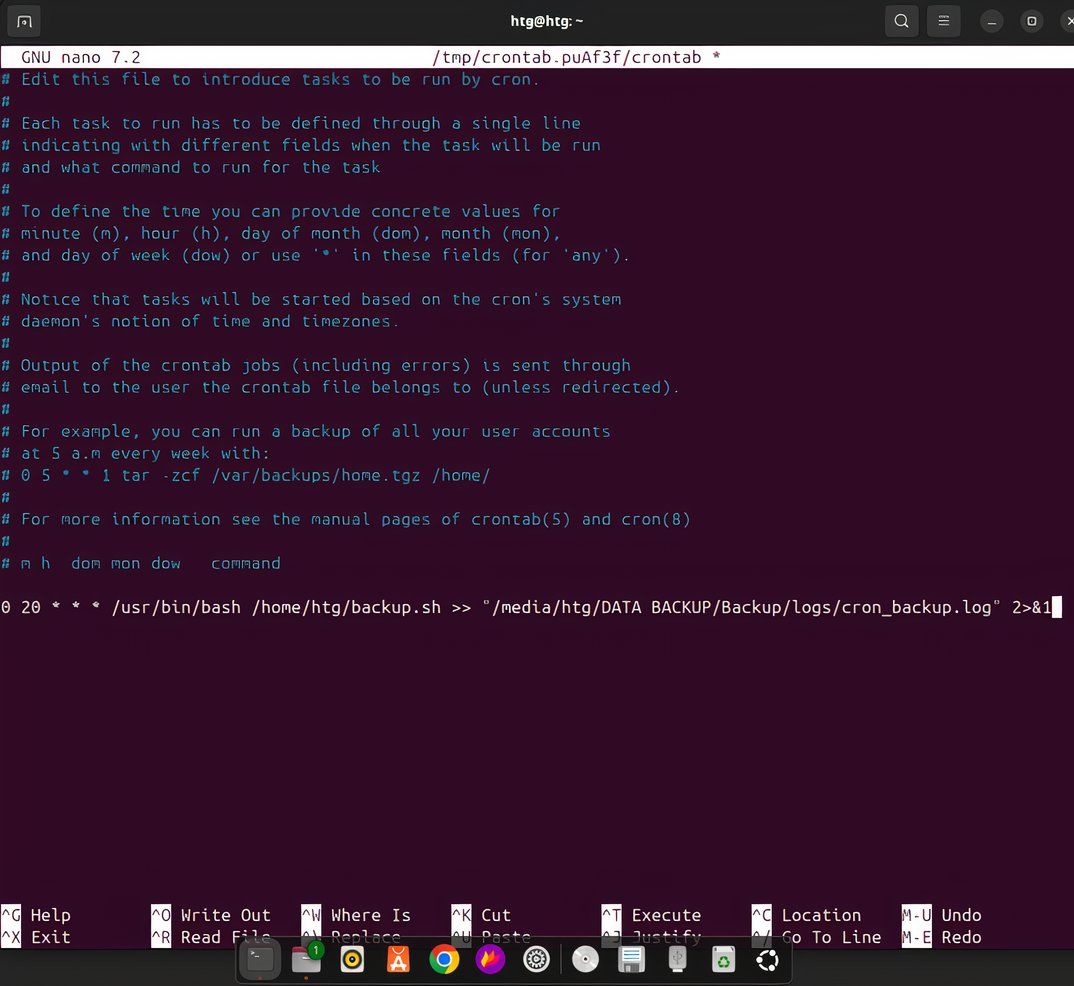Open the removable USB drive icon

(677, 958)
